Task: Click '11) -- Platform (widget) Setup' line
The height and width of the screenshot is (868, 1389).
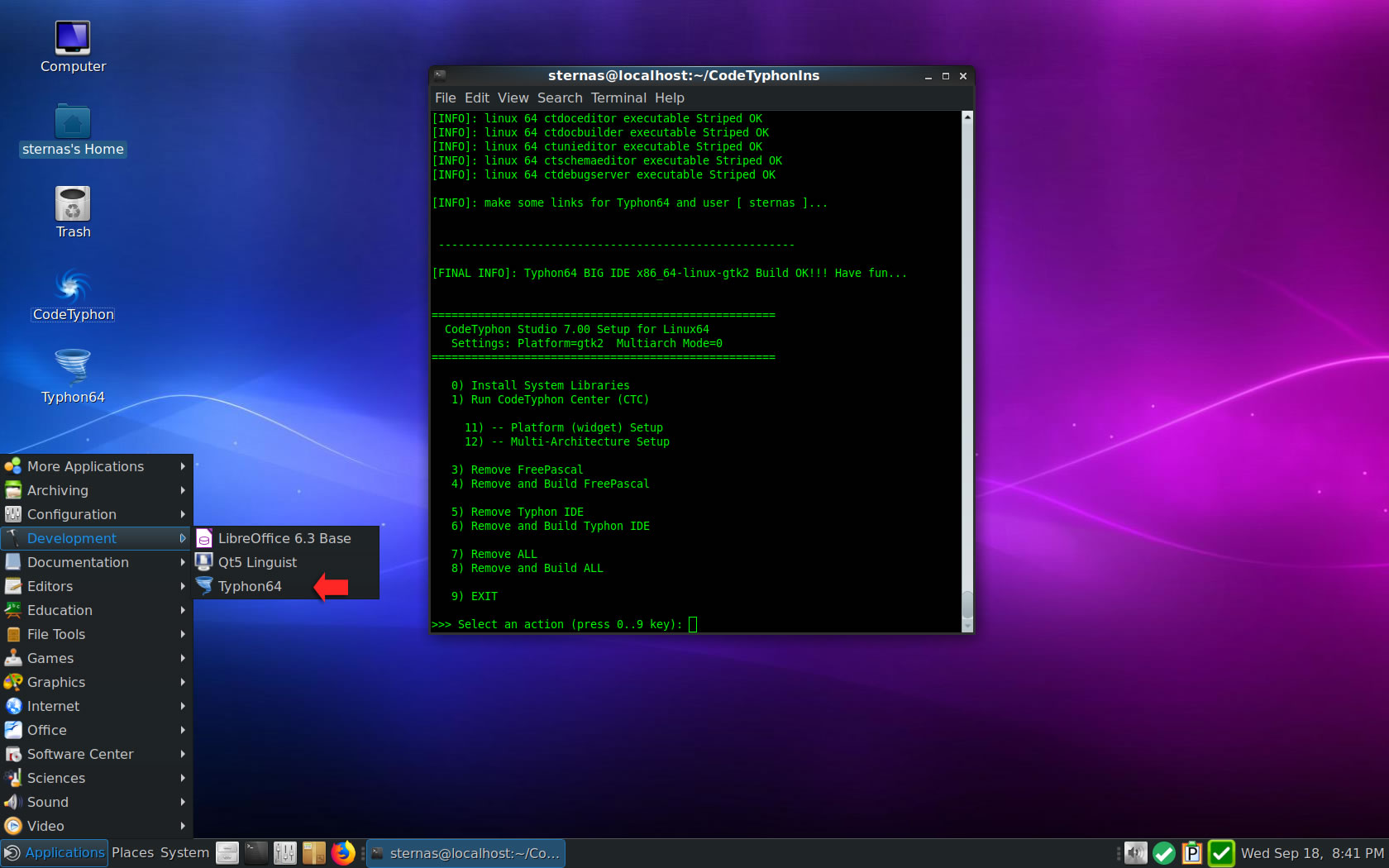Action: pos(564,427)
